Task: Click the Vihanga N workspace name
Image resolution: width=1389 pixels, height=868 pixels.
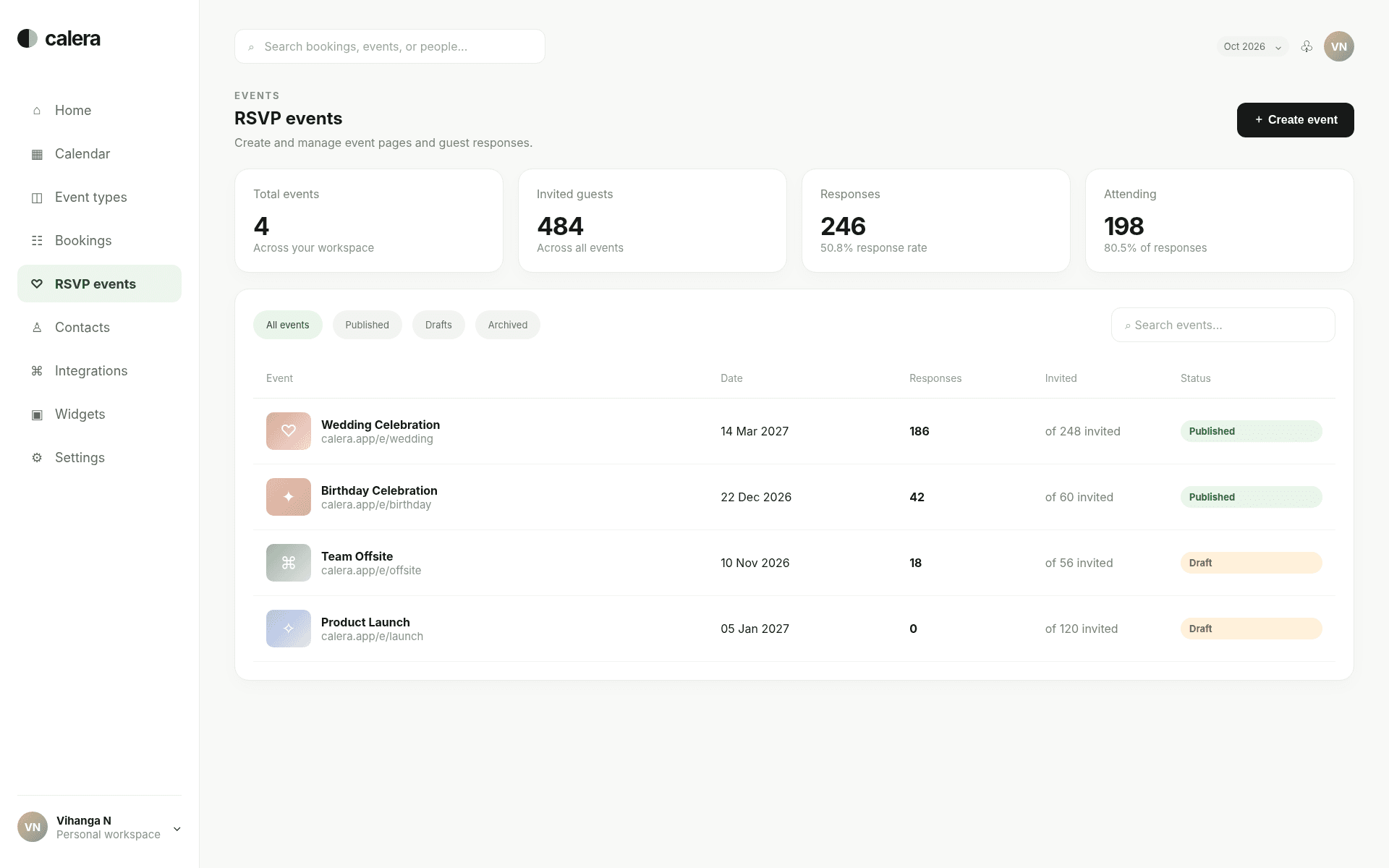Action: pyautogui.click(x=84, y=820)
